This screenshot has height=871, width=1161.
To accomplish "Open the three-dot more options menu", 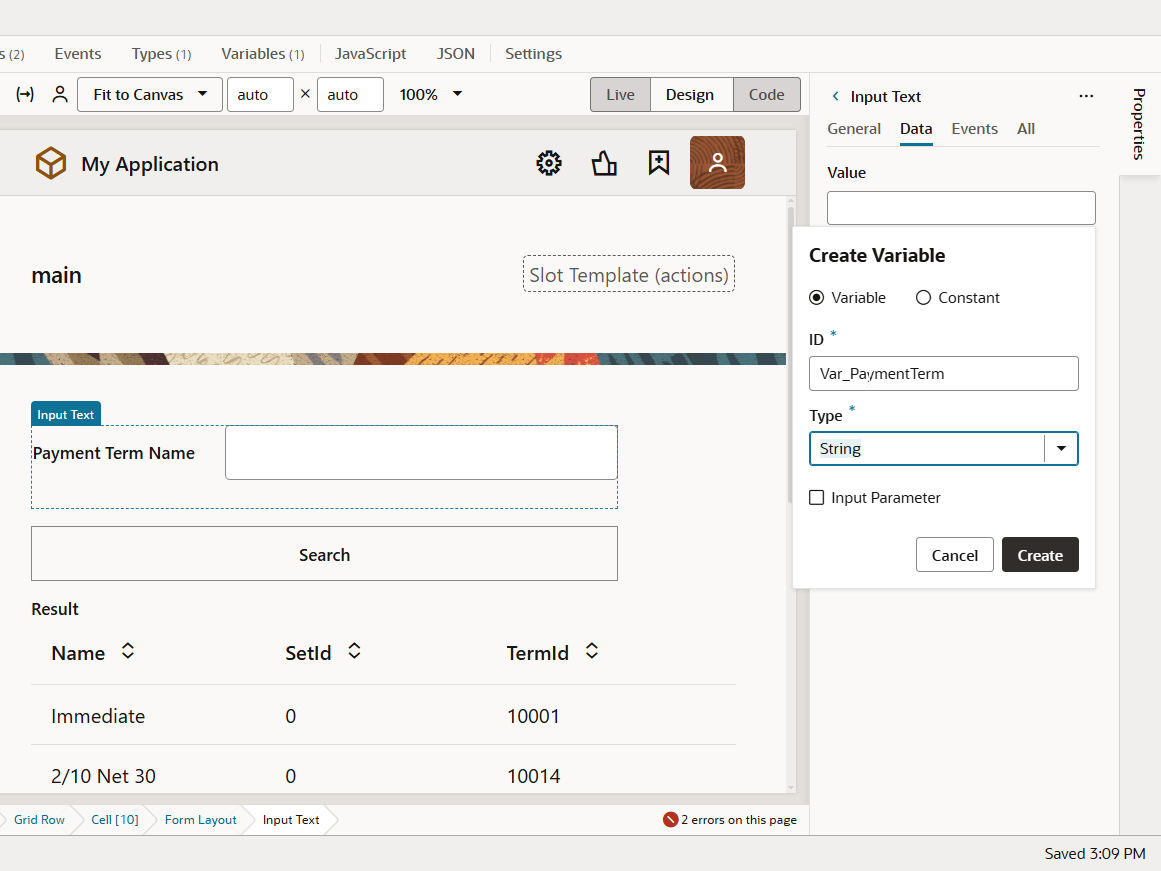I will pyautogui.click(x=1086, y=96).
